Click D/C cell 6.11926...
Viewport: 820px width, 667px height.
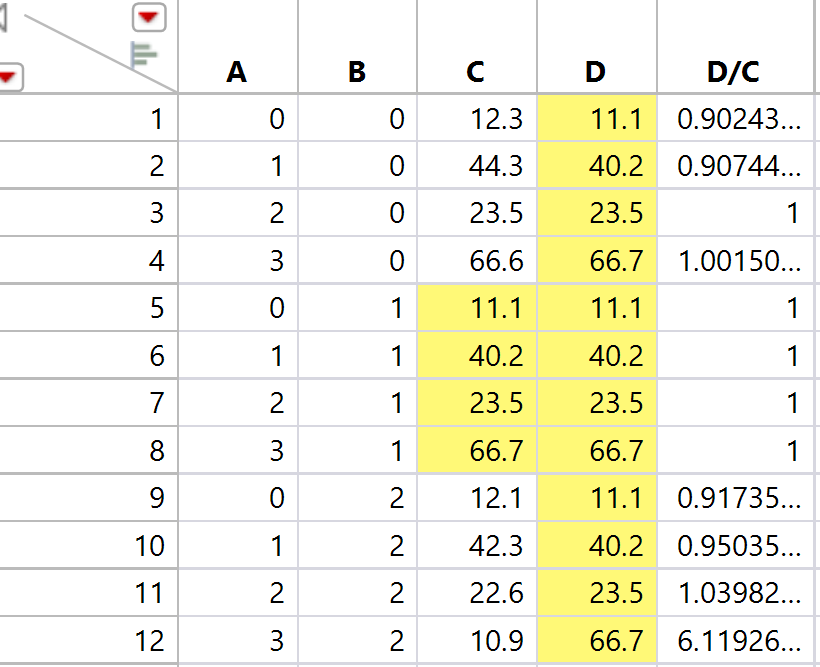click(735, 640)
